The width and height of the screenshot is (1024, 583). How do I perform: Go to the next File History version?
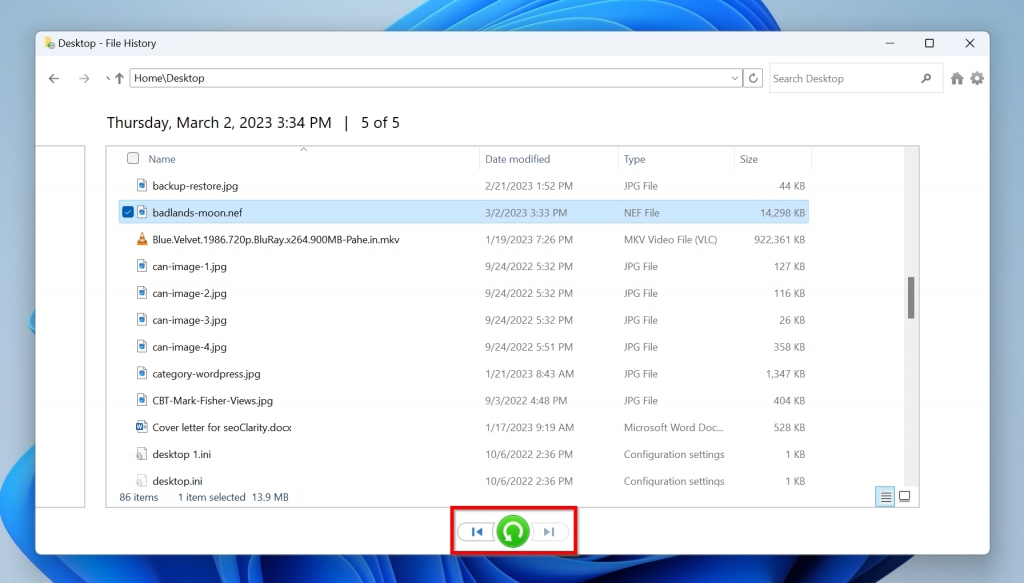[x=549, y=531]
